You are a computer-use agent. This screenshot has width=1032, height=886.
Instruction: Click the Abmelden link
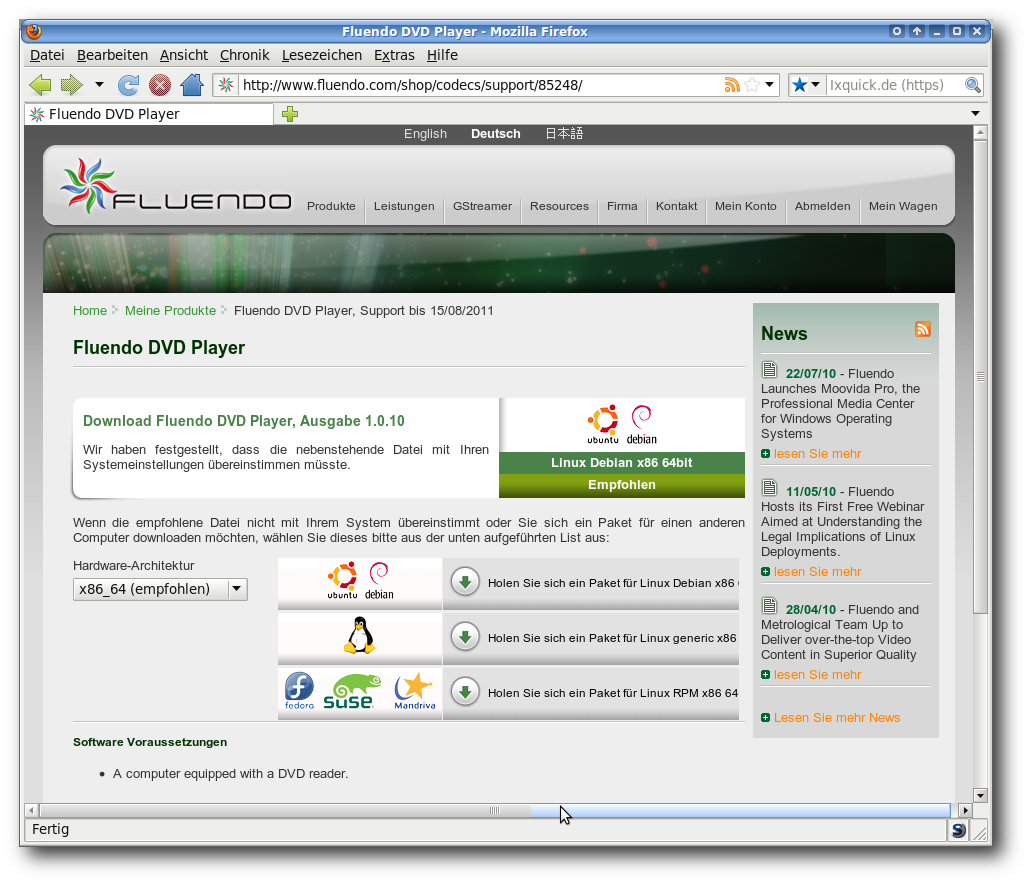pyautogui.click(x=823, y=206)
